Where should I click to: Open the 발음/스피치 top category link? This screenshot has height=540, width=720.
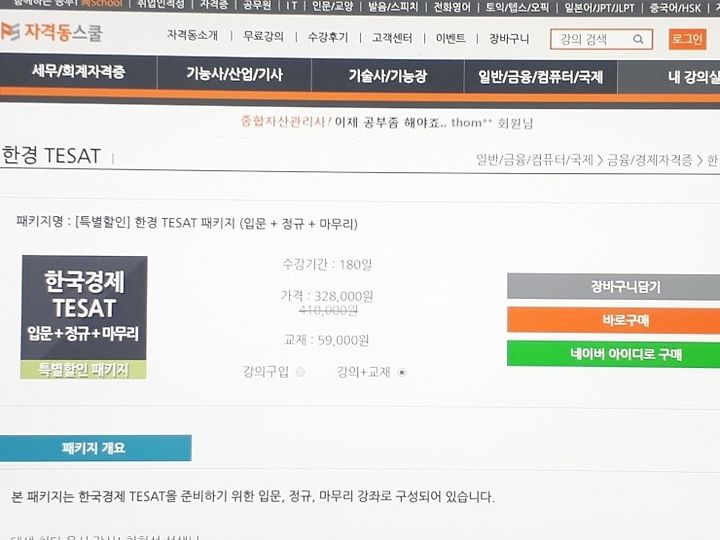(393, 7)
